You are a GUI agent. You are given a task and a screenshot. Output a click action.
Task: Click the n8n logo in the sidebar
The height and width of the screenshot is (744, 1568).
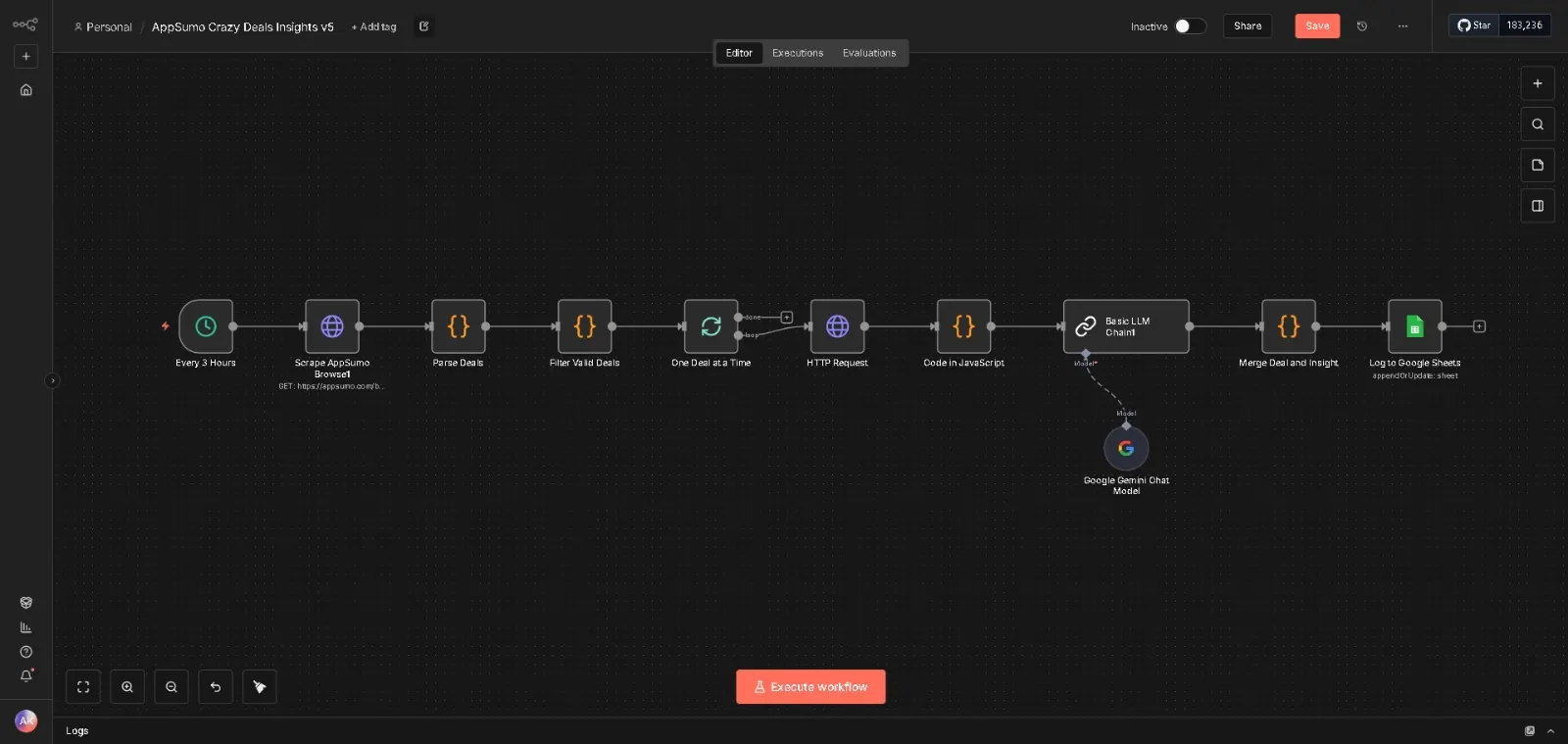click(25, 25)
